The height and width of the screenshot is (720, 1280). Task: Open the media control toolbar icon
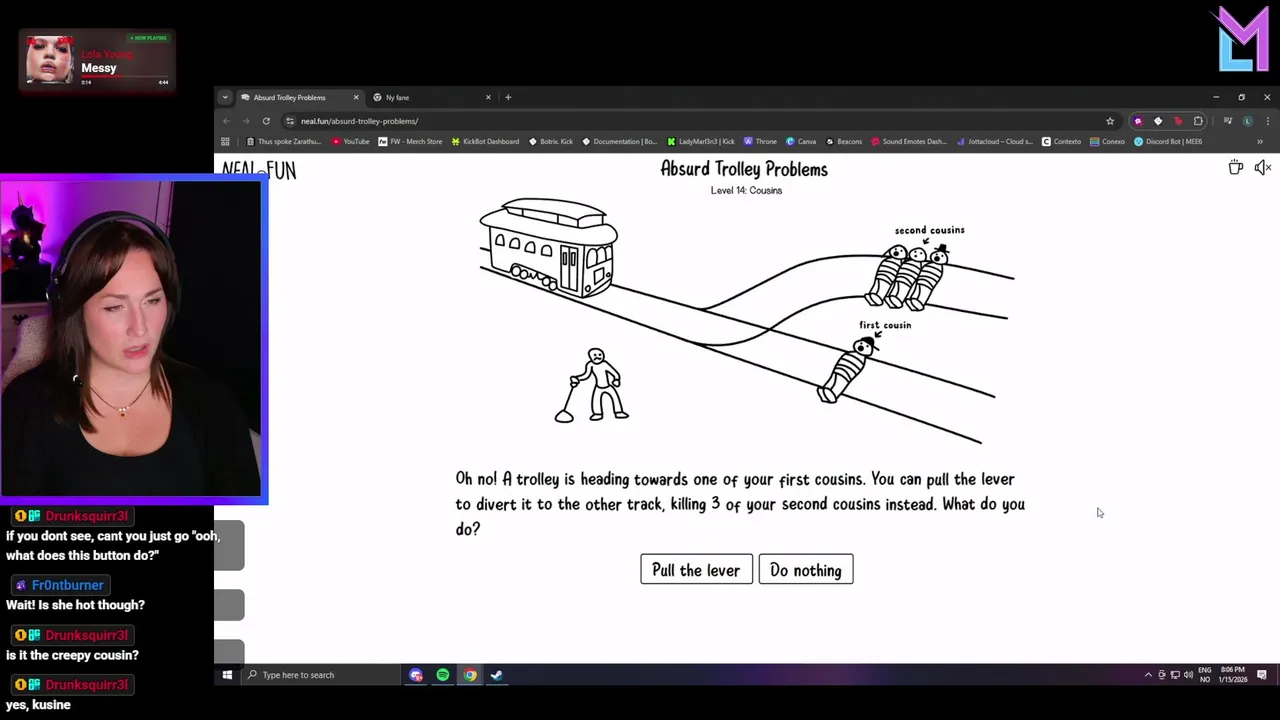click(x=1228, y=121)
